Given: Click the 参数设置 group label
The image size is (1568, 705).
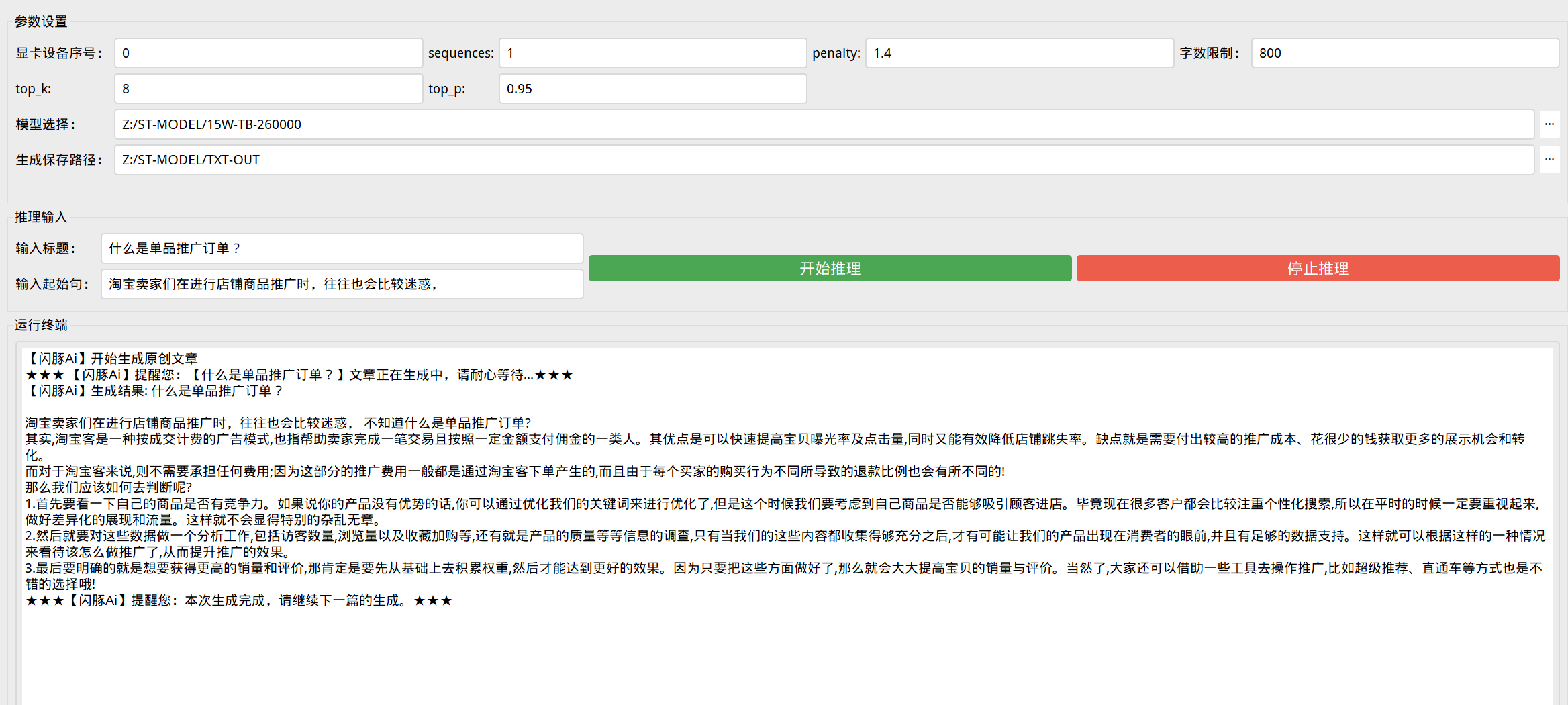Looking at the screenshot, I should 41,21.
